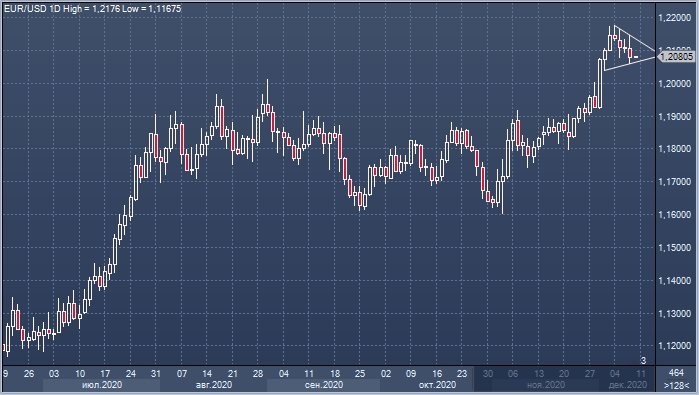Click date label 18 on the time axis

click(x=335, y=374)
